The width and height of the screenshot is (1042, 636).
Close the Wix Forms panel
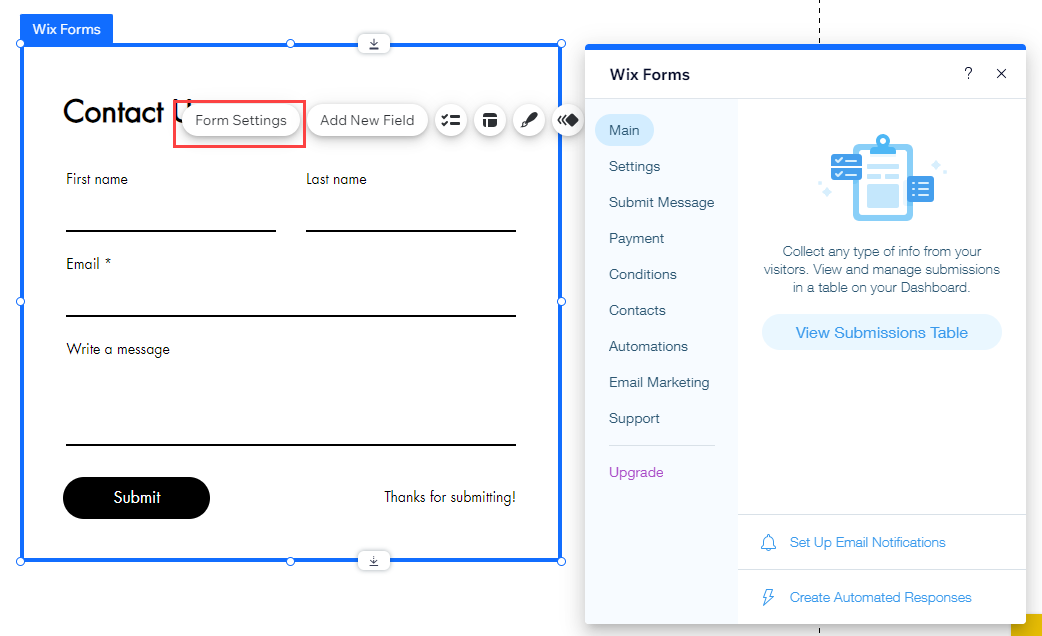tap(1001, 73)
